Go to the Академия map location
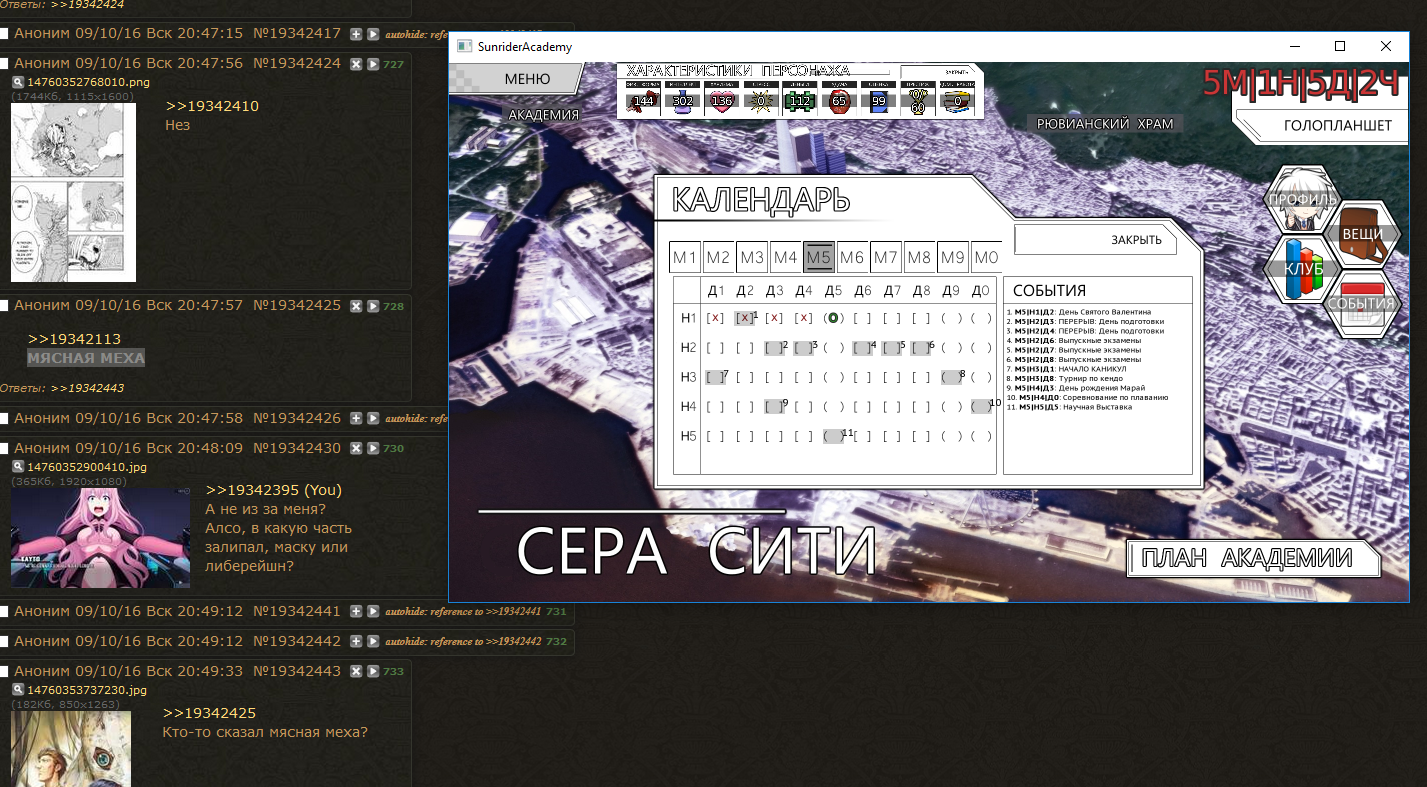The image size is (1427, 787). point(544,114)
